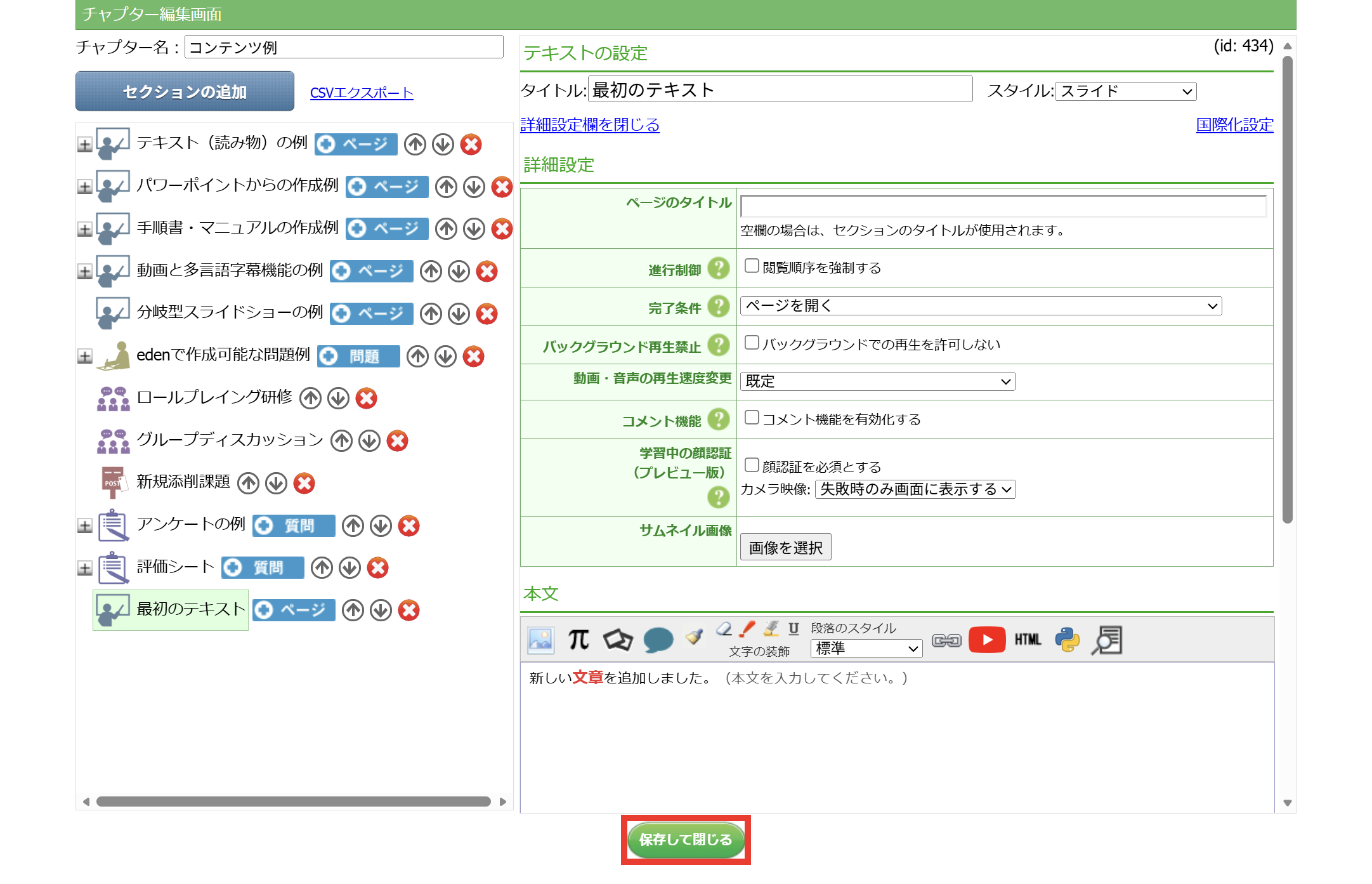
Task: Toggle underline text decoration
Action: [x=794, y=629]
